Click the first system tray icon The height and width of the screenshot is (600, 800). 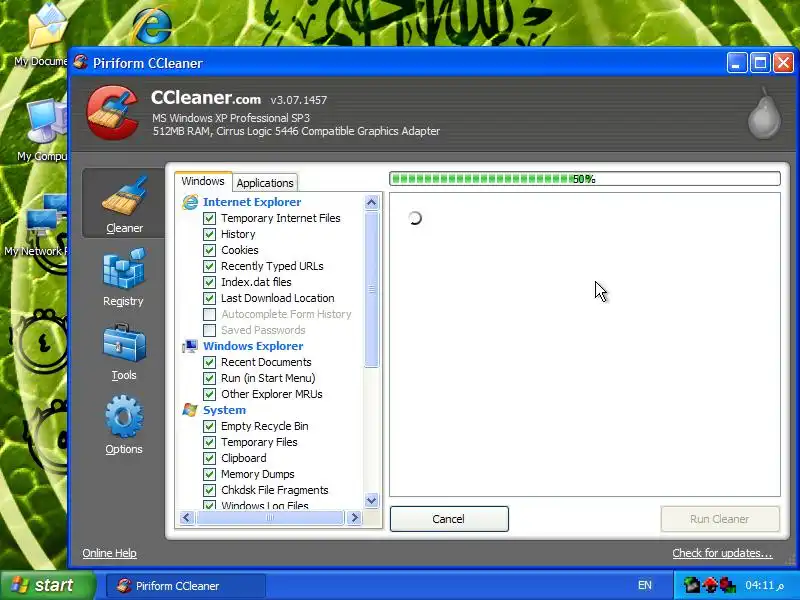pos(692,585)
